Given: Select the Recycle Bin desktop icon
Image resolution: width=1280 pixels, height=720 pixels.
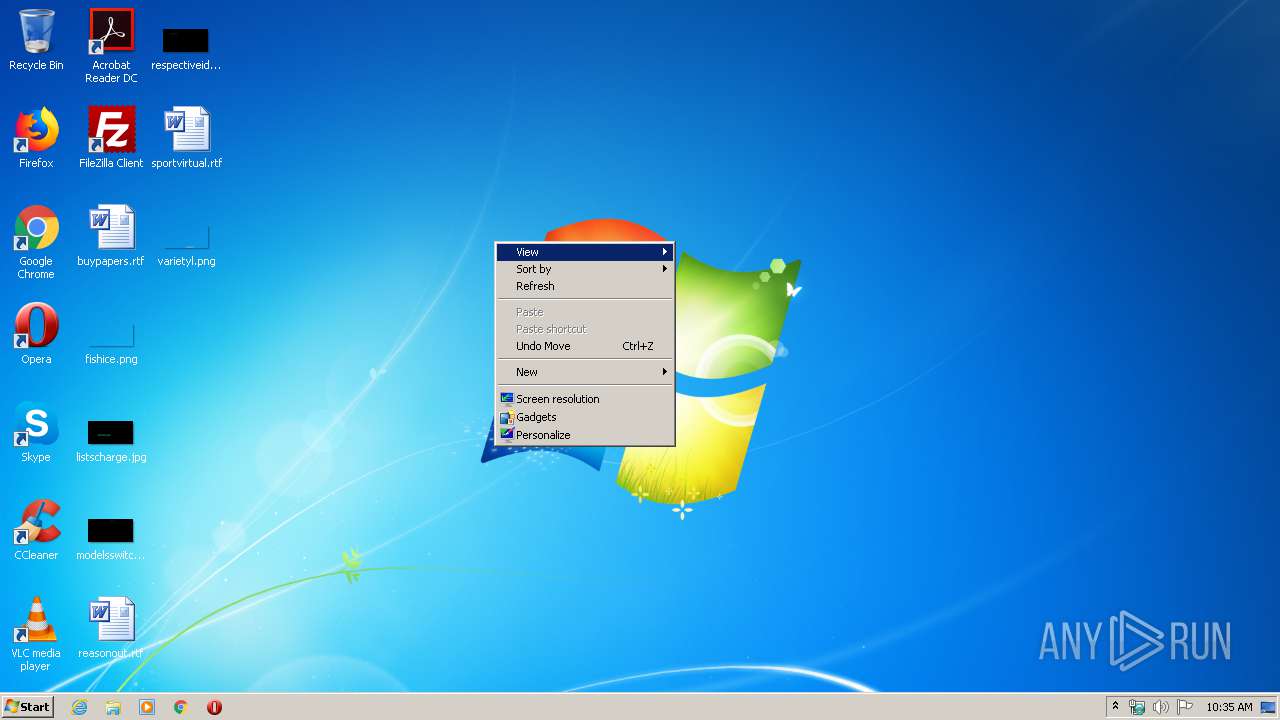Looking at the screenshot, I should [x=36, y=40].
